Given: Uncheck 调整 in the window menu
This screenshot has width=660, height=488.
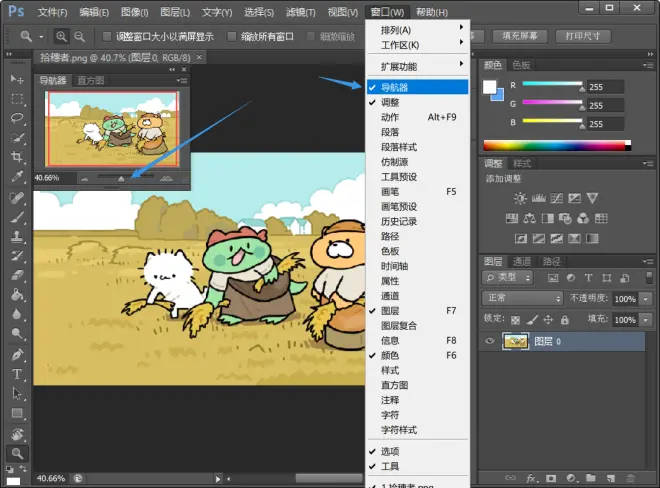Looking at the screenshot, I should click(417, 102).
